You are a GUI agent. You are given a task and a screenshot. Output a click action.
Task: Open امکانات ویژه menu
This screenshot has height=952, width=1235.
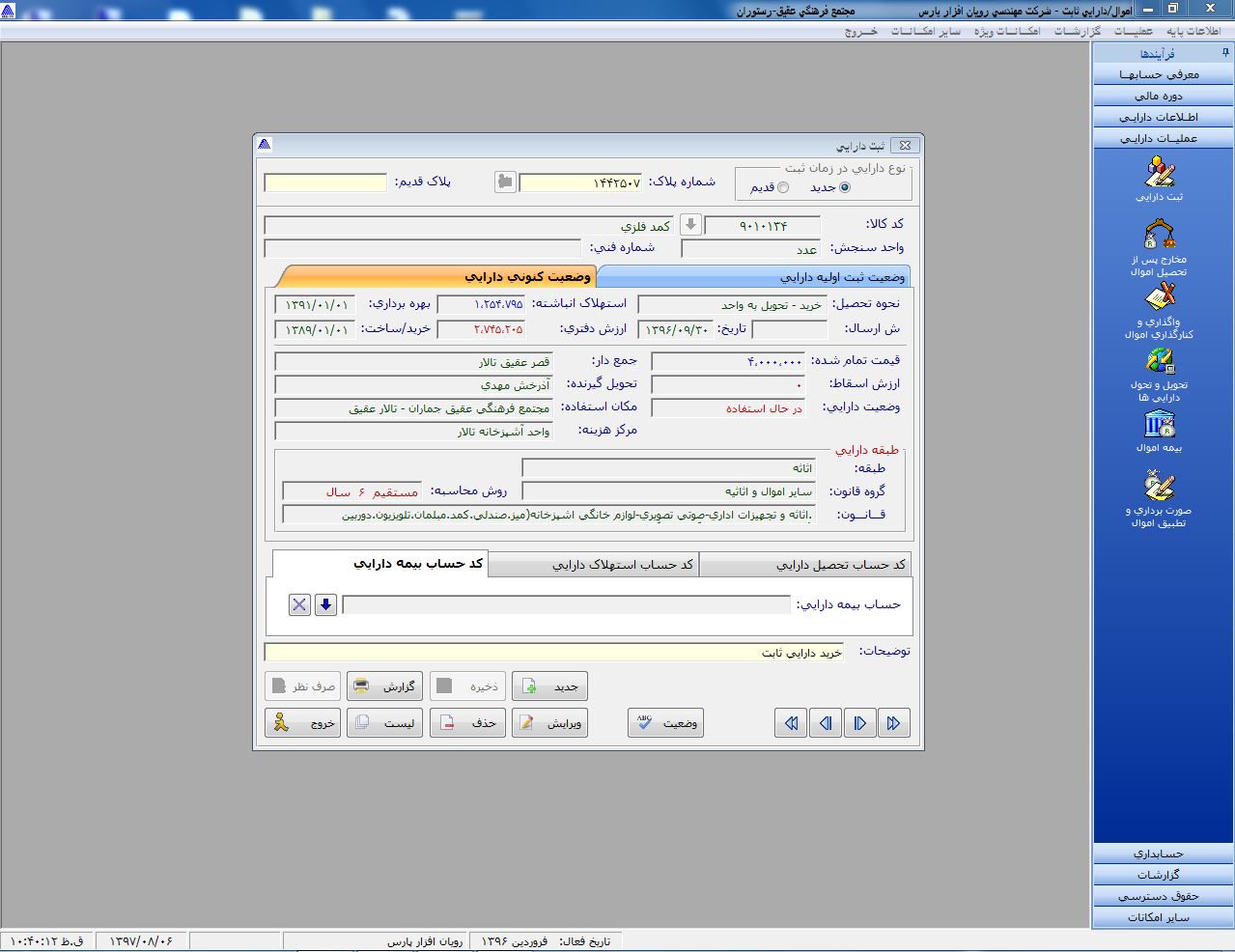1006,31
